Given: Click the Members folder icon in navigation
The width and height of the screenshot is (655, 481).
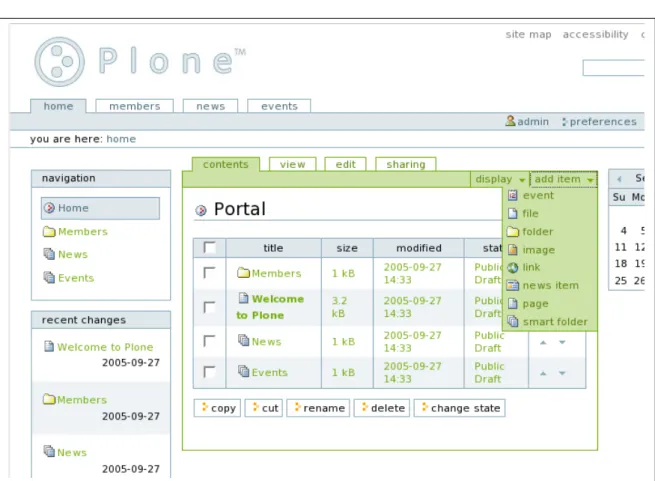Looking at the screenshot, I should (x=49, y=232).
